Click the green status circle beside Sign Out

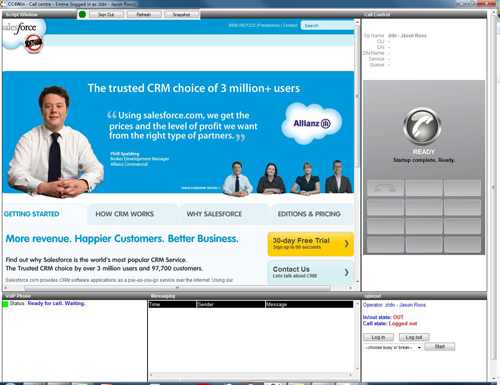pos(82,14)
